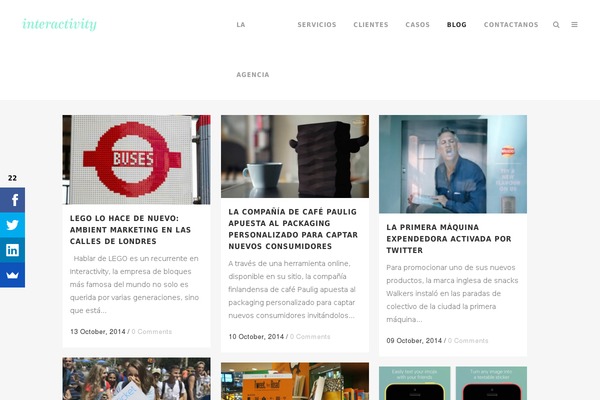
Task: Open the CLIENTES menu item
Action: (371, 24)
